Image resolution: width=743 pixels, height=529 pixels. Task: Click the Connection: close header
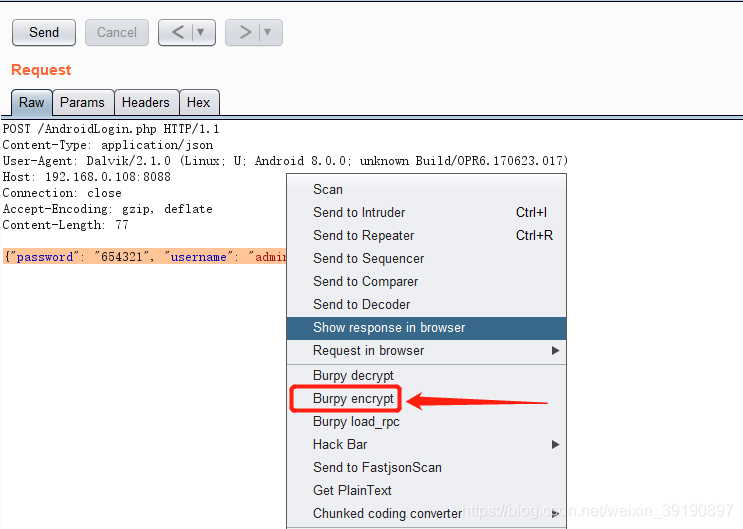point(62,193)
